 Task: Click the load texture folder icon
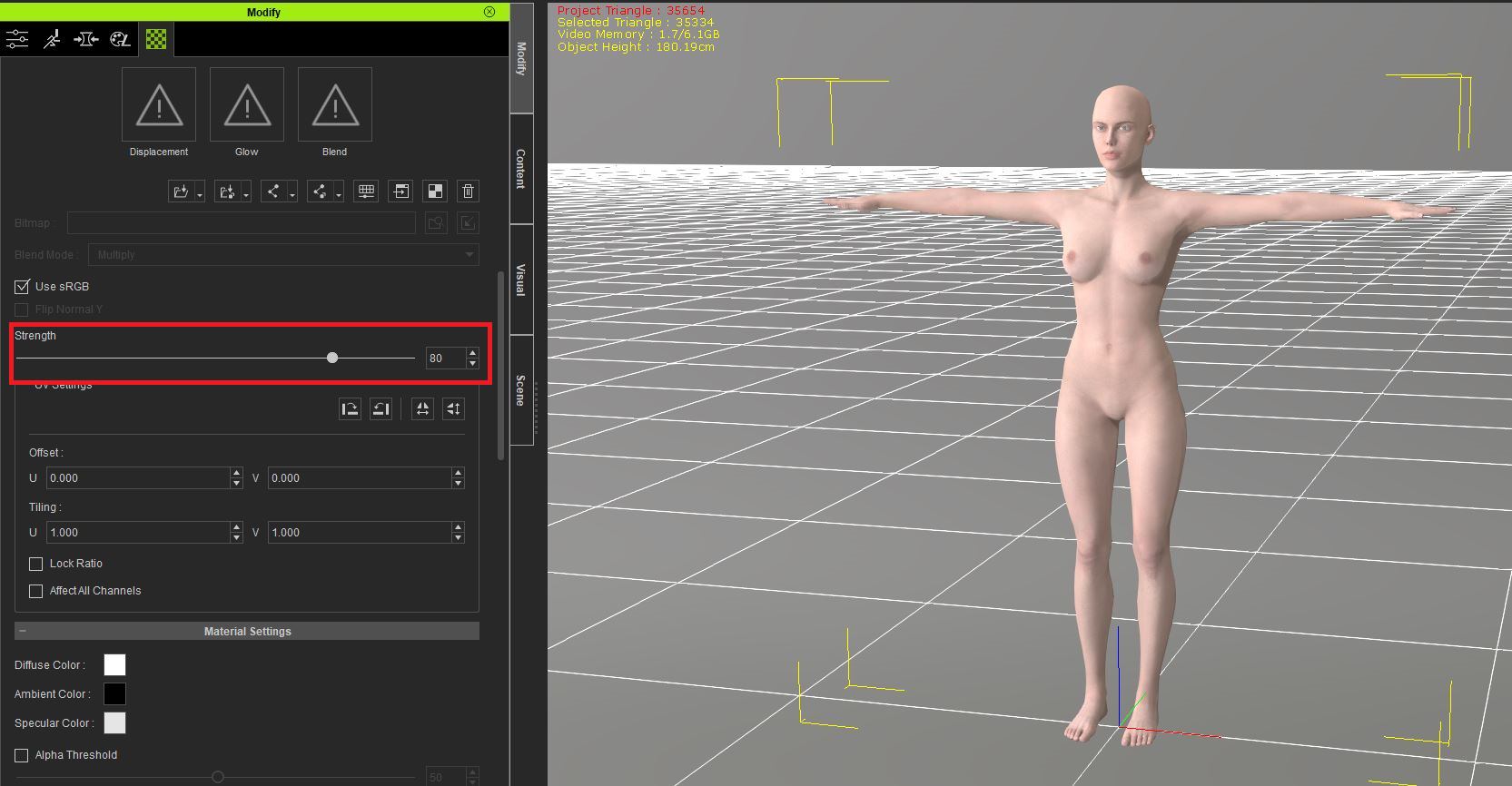181,191
